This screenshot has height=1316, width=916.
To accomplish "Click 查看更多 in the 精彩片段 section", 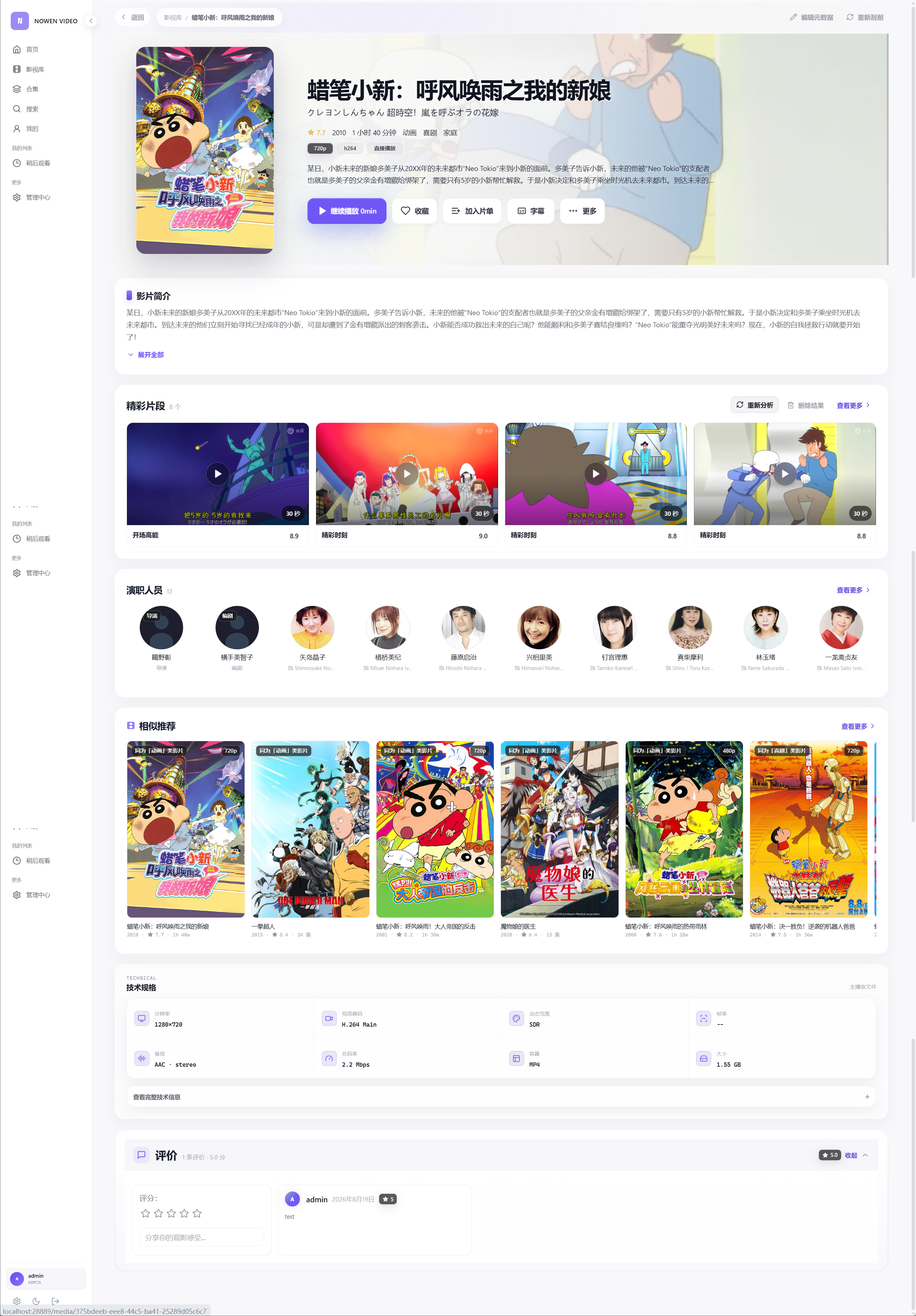I will click(x=853, y=405).
